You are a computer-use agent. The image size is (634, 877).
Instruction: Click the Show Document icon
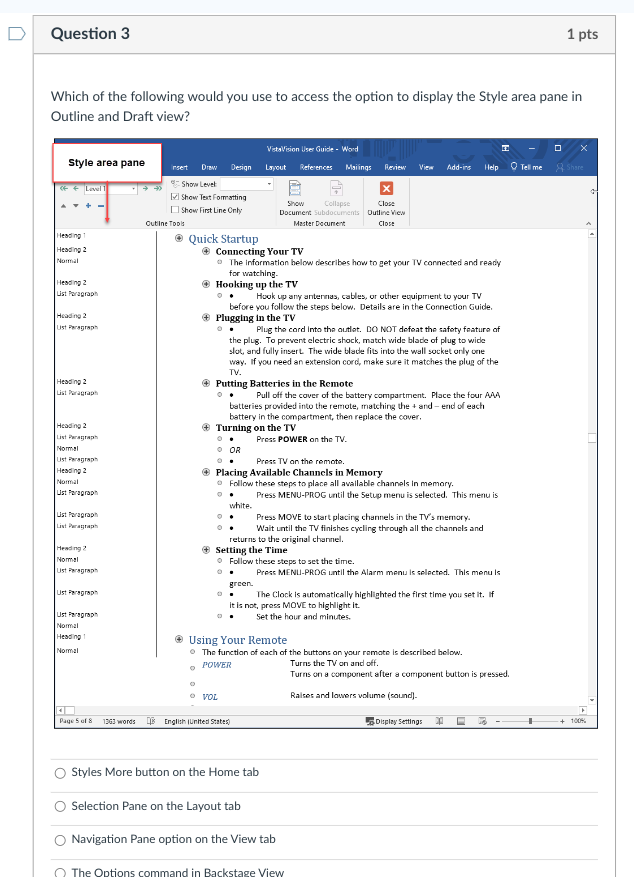pyautogui.click(x=295, y=188)
